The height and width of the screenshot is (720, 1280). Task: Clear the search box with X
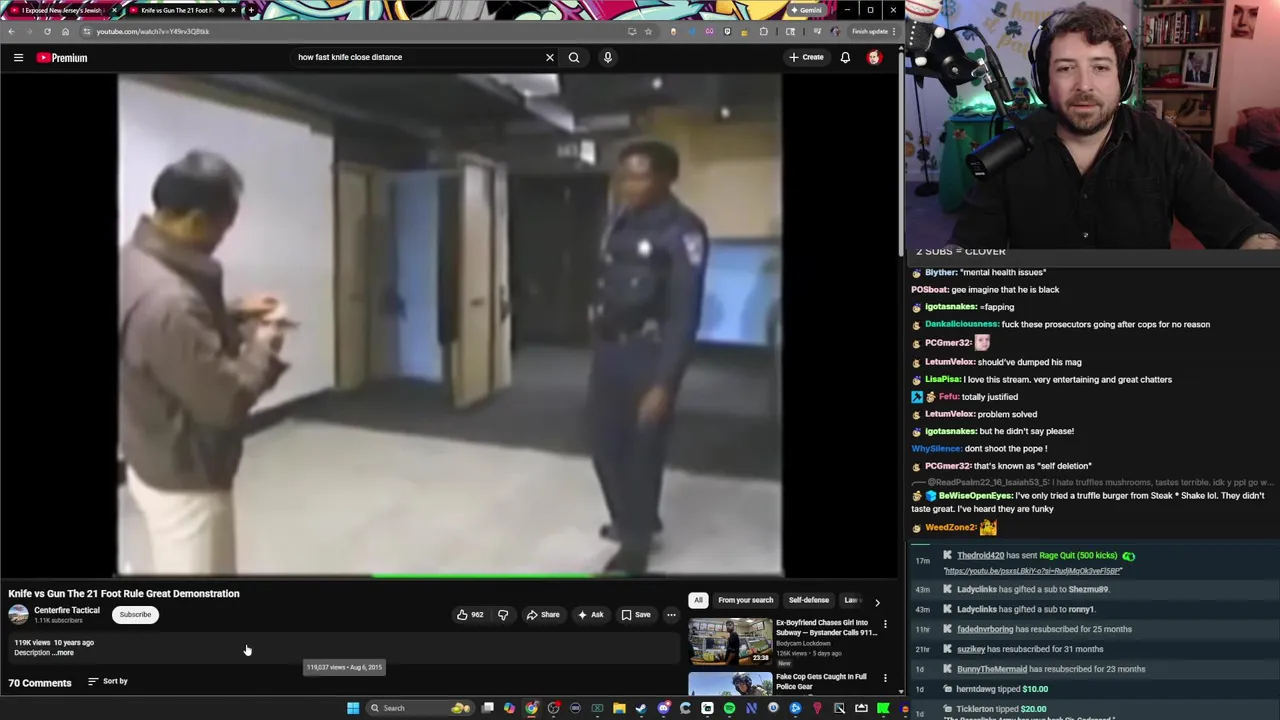pyautogui.click(x=549, y=57)
